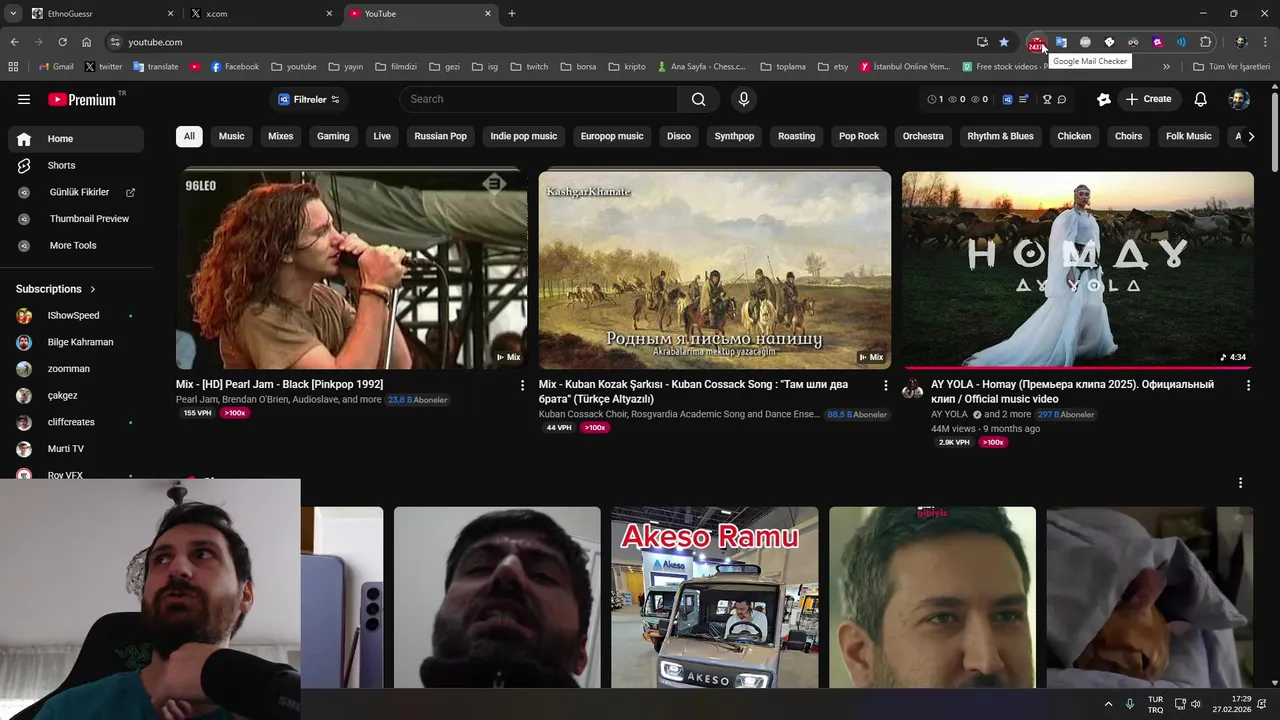Open the Filtreler filter settings
Screen dimensions: 1280x720
(309, 99)
